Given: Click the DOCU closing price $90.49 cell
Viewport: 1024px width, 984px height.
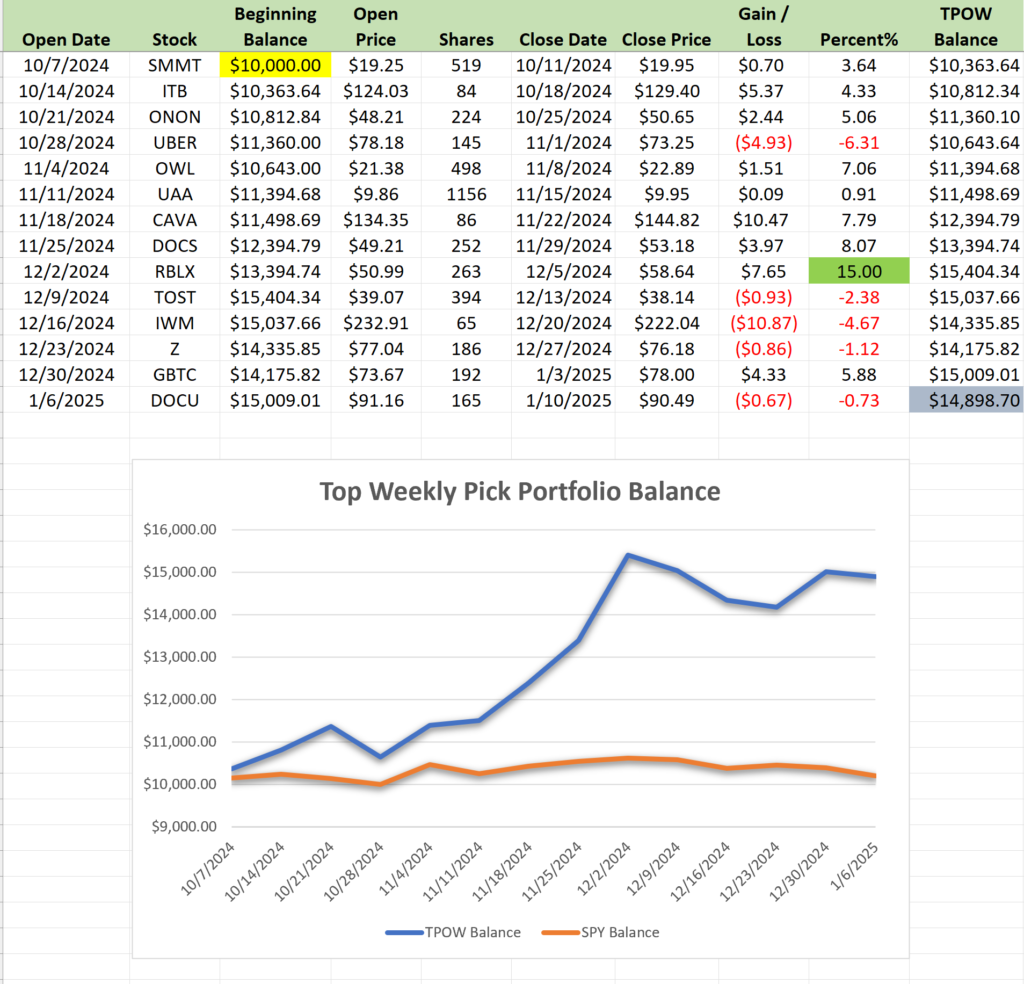Looking at the screenshot, I should coord(666,399).
